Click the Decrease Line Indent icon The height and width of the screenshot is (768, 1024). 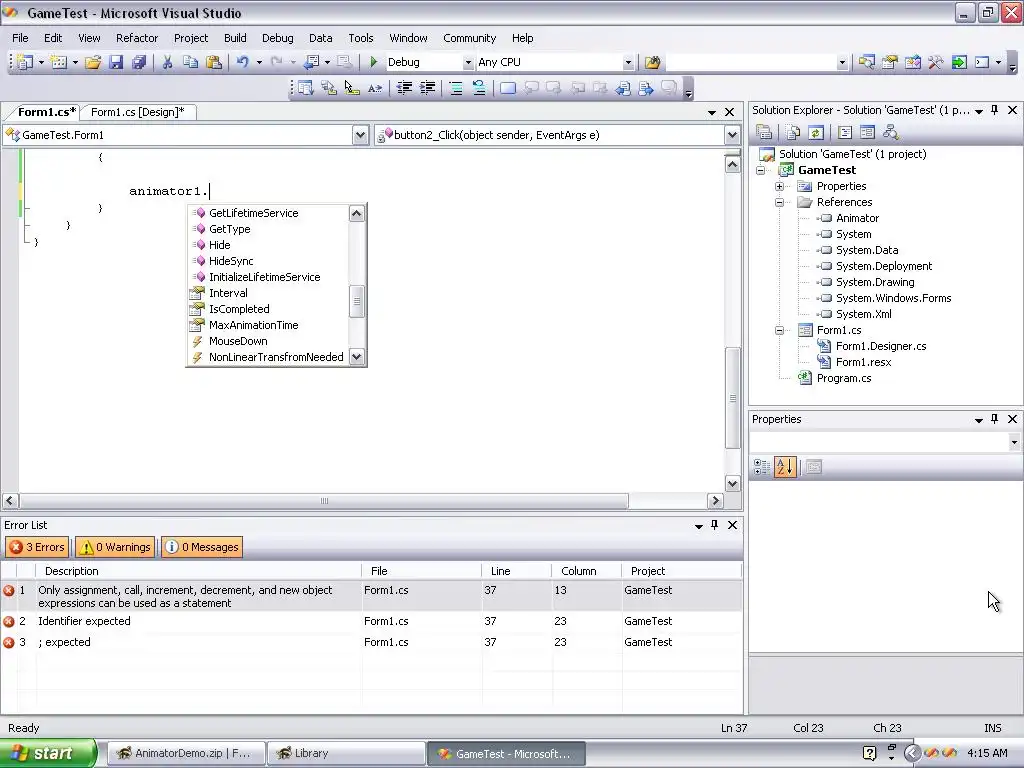click(404, 88)
